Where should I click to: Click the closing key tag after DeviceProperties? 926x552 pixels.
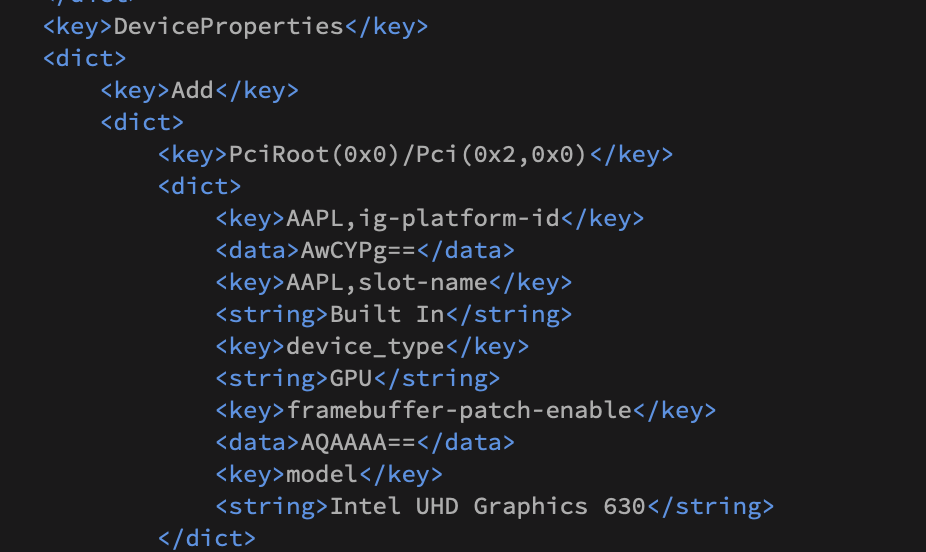[387, 26]
